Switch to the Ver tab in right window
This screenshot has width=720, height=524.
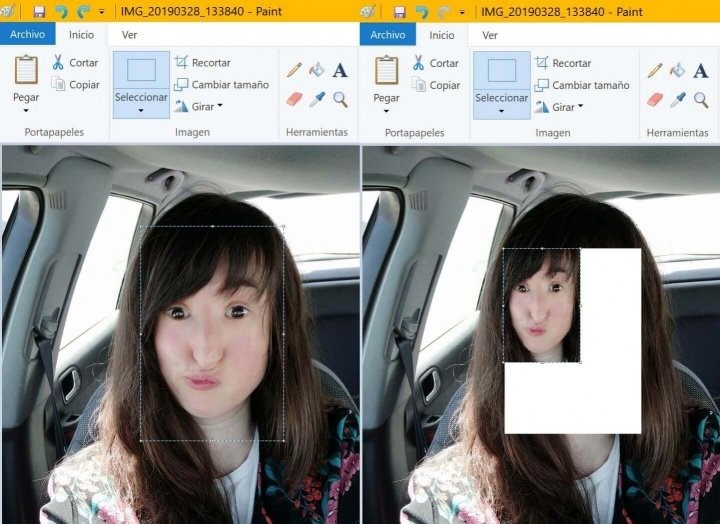pyautogui.click(x=490, y=34)
